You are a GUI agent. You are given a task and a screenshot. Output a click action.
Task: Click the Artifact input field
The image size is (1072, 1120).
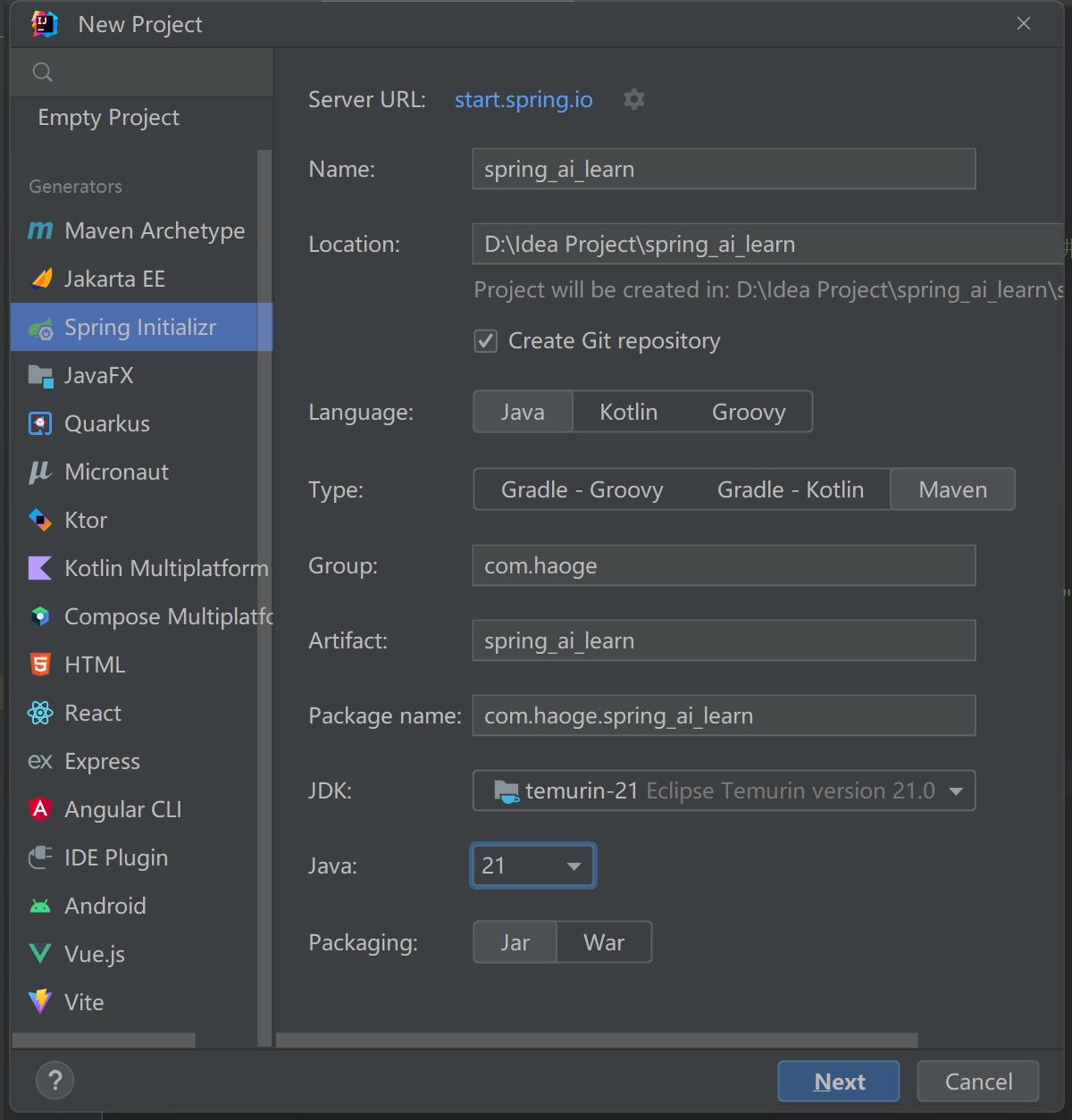pyautogui.click(x=724, y=640)
